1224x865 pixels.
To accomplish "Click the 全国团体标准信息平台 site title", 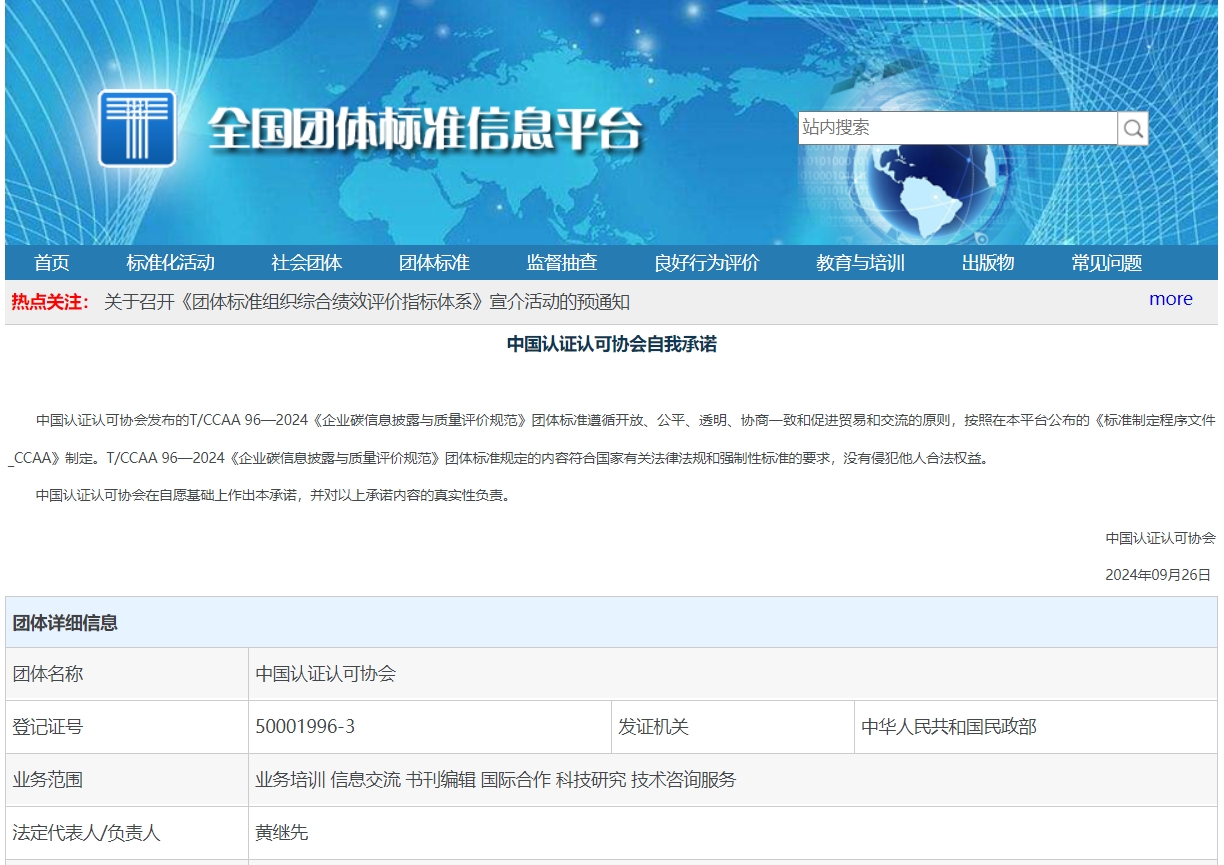I will pyautogui.click(x=425, y=130).
